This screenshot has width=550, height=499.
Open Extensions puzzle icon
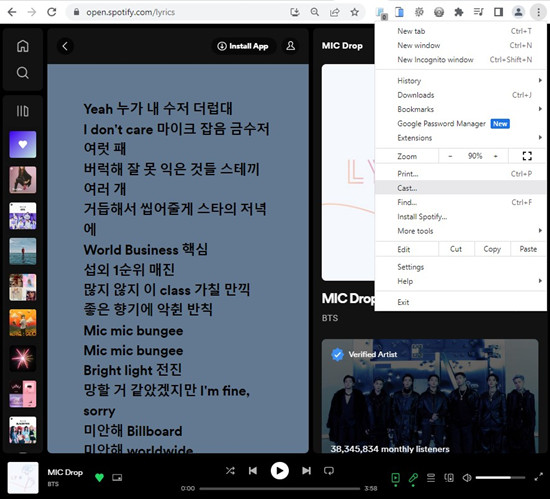[x=458, y=12]
